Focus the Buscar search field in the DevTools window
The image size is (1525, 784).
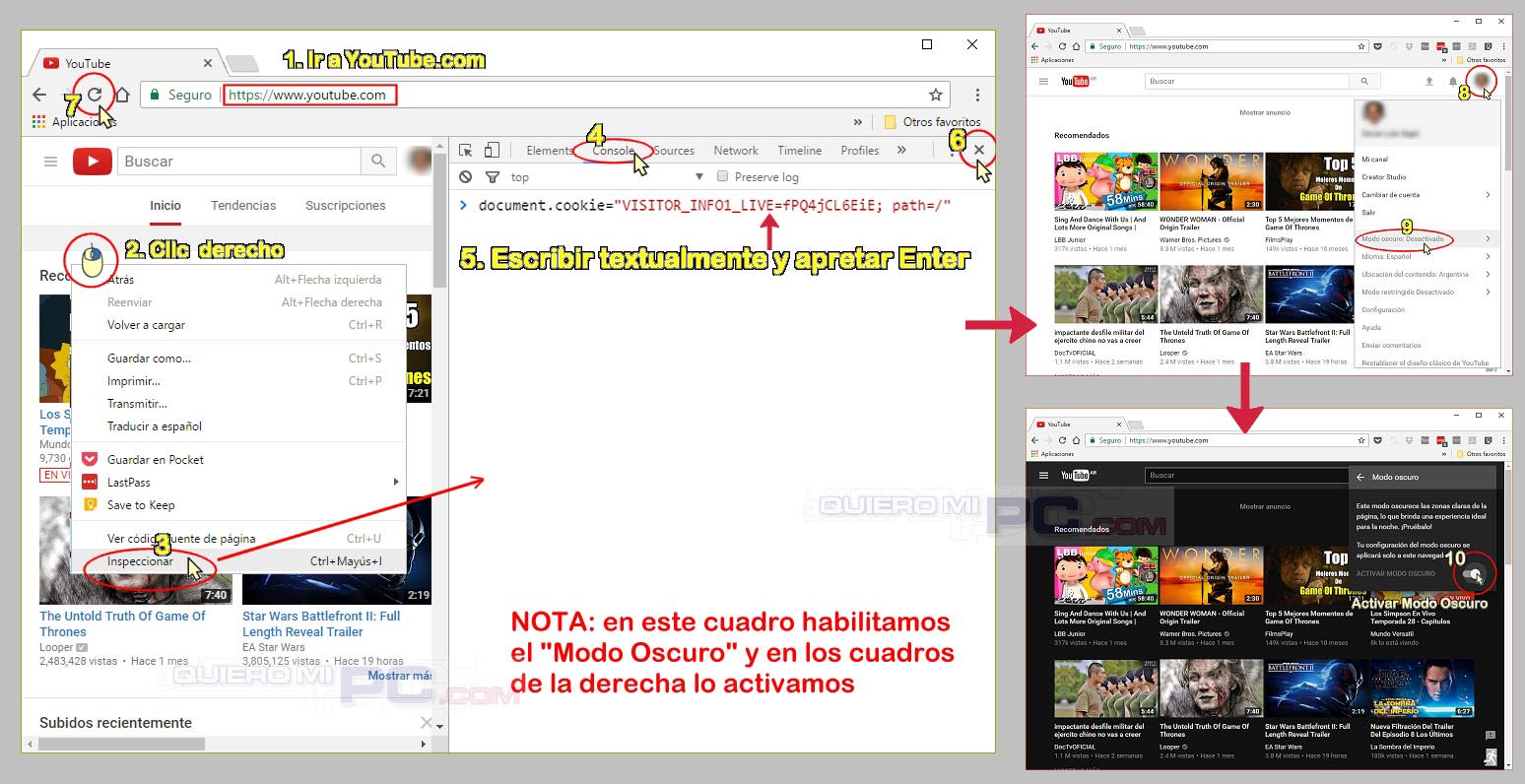[x=239, y=162]
